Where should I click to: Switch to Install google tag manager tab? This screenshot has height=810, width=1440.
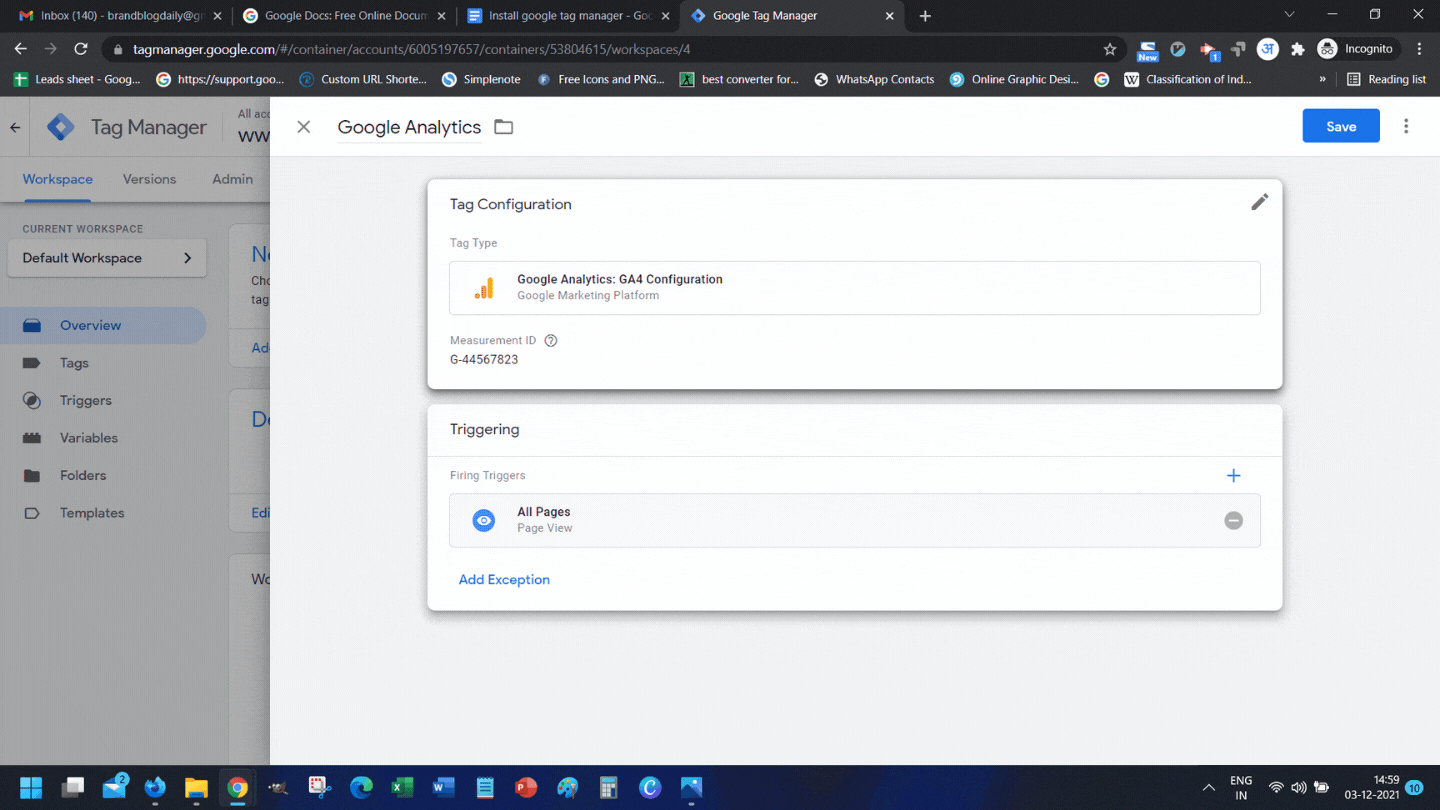[568, 16]
